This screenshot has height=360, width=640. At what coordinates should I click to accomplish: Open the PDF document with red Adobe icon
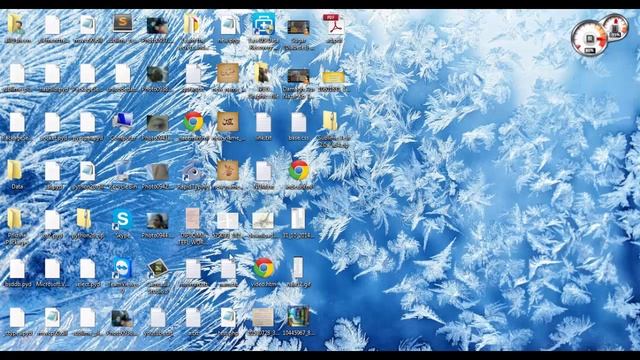(x=333, y=24)
